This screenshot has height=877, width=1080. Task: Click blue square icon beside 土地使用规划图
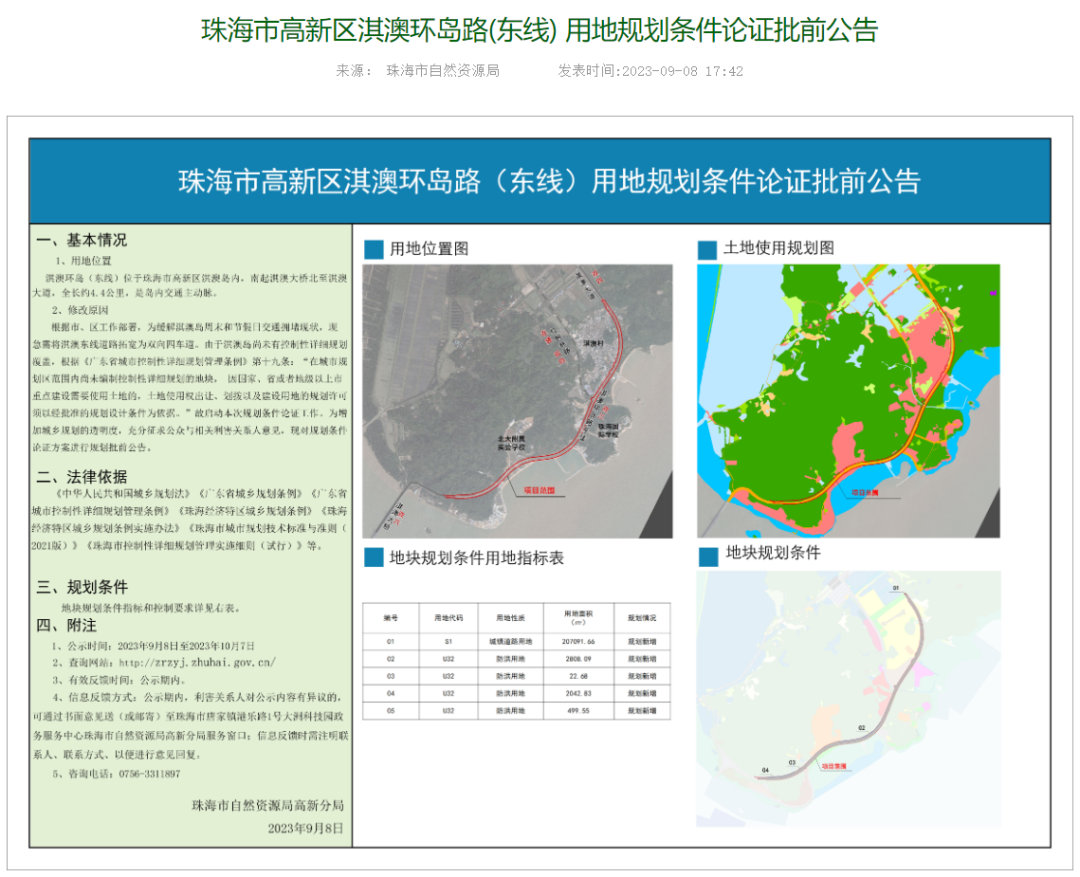707,249
